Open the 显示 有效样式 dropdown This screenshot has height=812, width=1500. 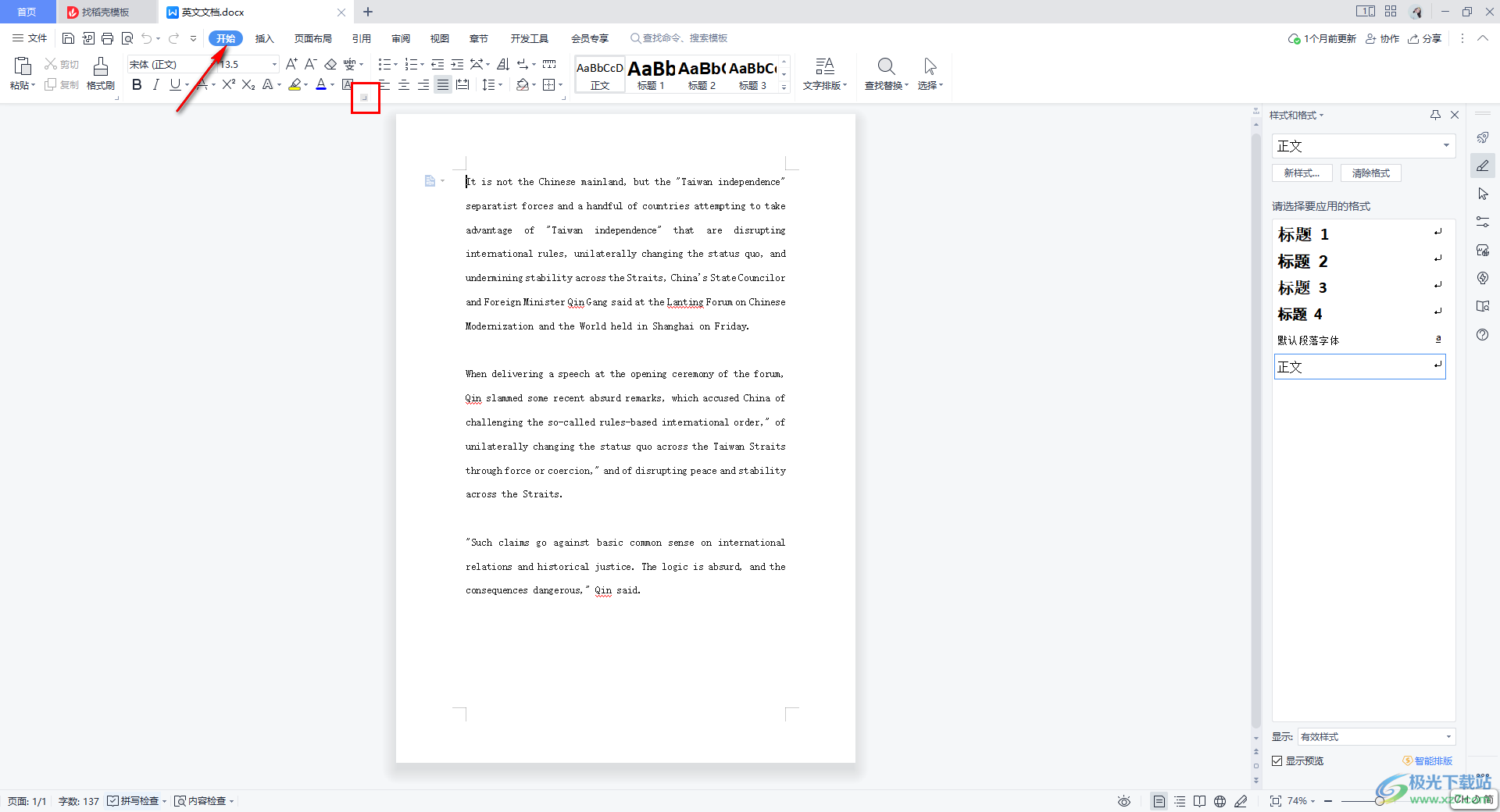tap(1376, 736)
